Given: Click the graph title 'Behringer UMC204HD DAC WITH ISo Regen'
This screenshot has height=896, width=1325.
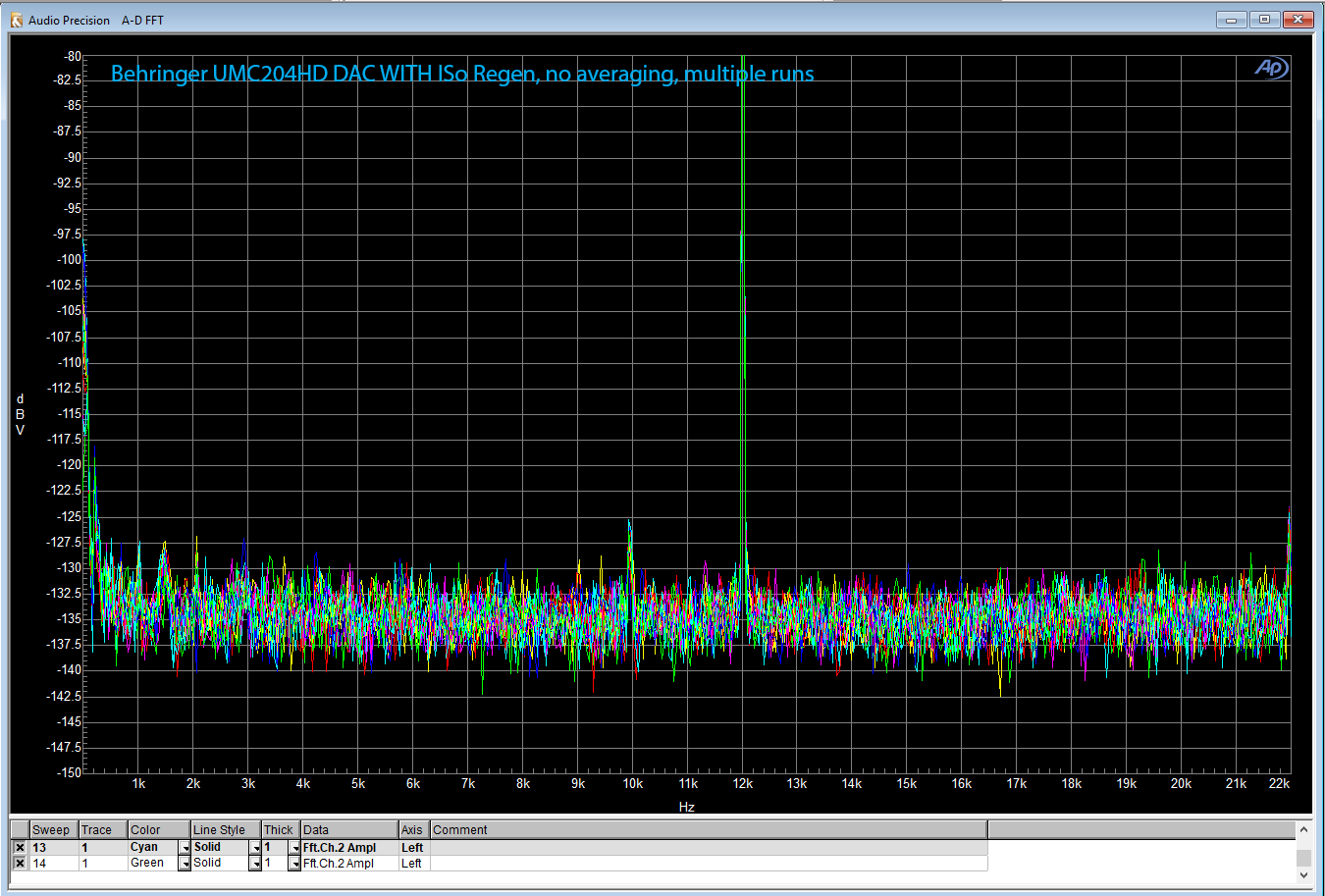Looking at the screenshot, I should 324,74.
